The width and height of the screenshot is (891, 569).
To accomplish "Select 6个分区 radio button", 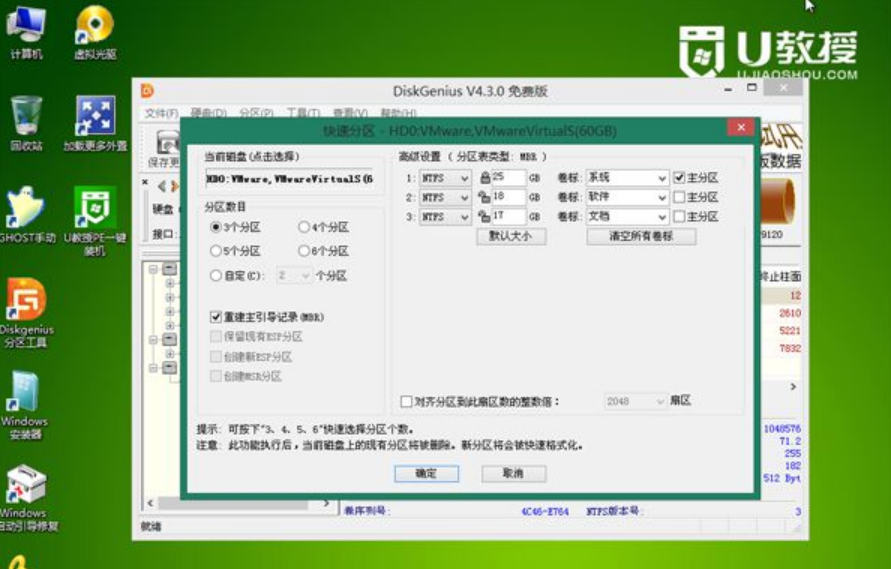I will (x=304, y=251).
